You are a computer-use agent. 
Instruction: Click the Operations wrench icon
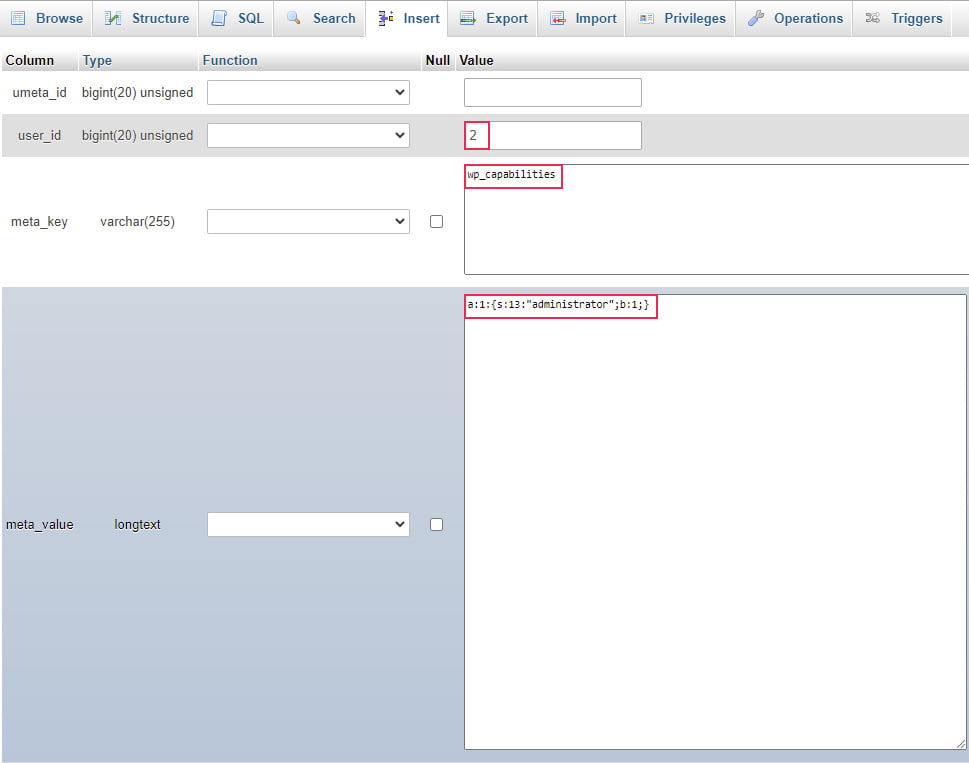pyautogui.click(x=756, y=18)
